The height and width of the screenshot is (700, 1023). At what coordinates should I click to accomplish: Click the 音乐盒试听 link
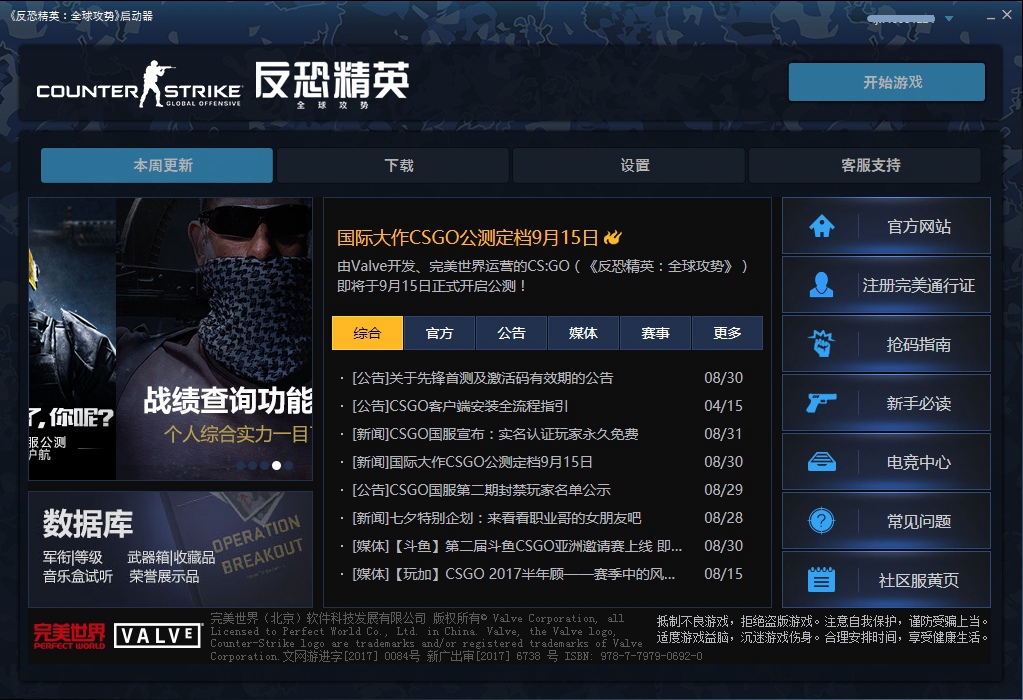pos(78,576)
